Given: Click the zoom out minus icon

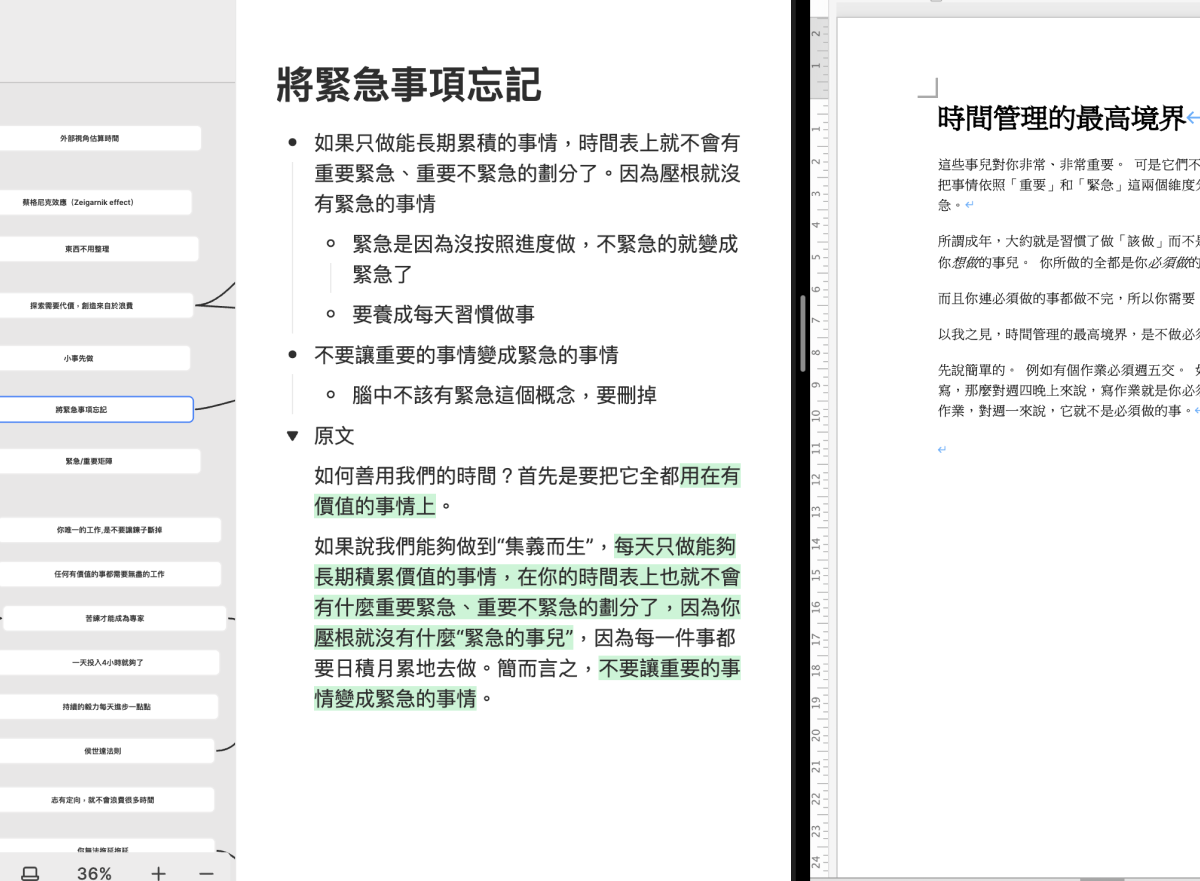Looking at the screenshot, I should 206,873.
